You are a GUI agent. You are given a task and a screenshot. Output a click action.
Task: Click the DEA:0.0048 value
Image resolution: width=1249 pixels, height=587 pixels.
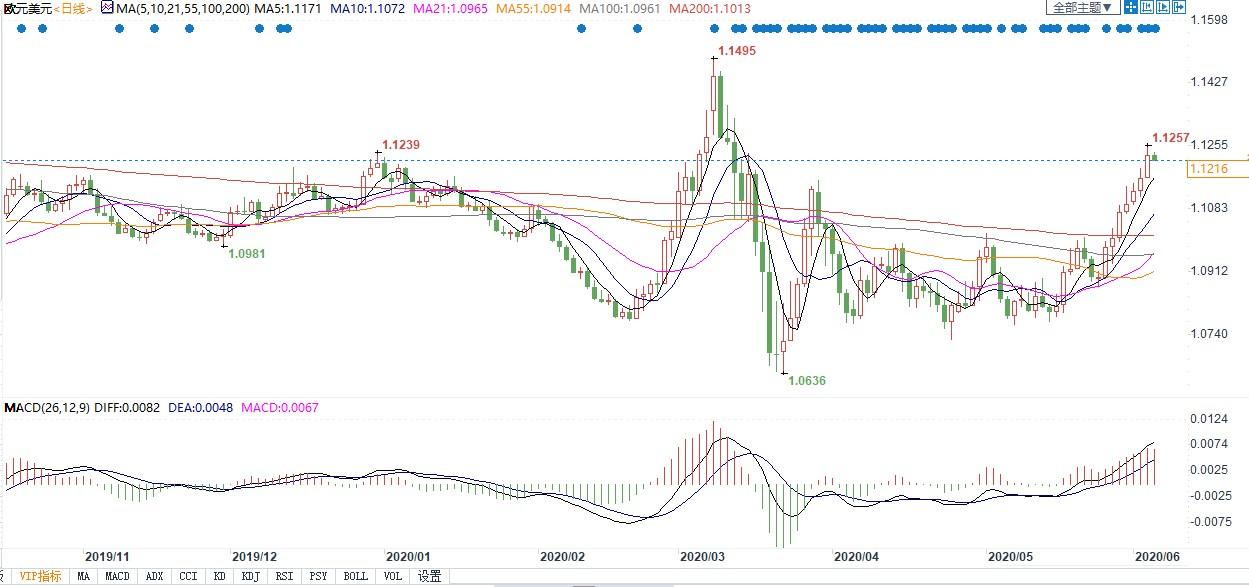pyautogui.click(x=203, y=409)
